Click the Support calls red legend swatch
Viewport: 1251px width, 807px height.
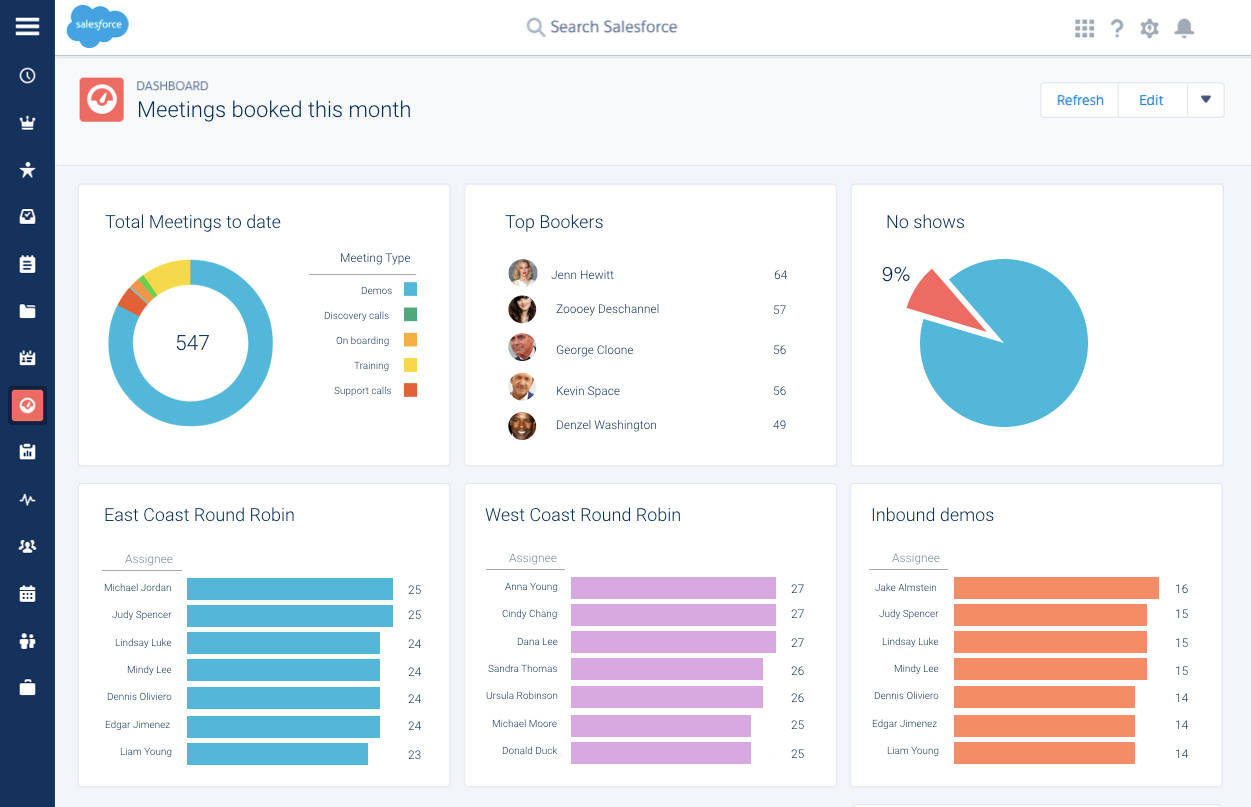[410, 390]
